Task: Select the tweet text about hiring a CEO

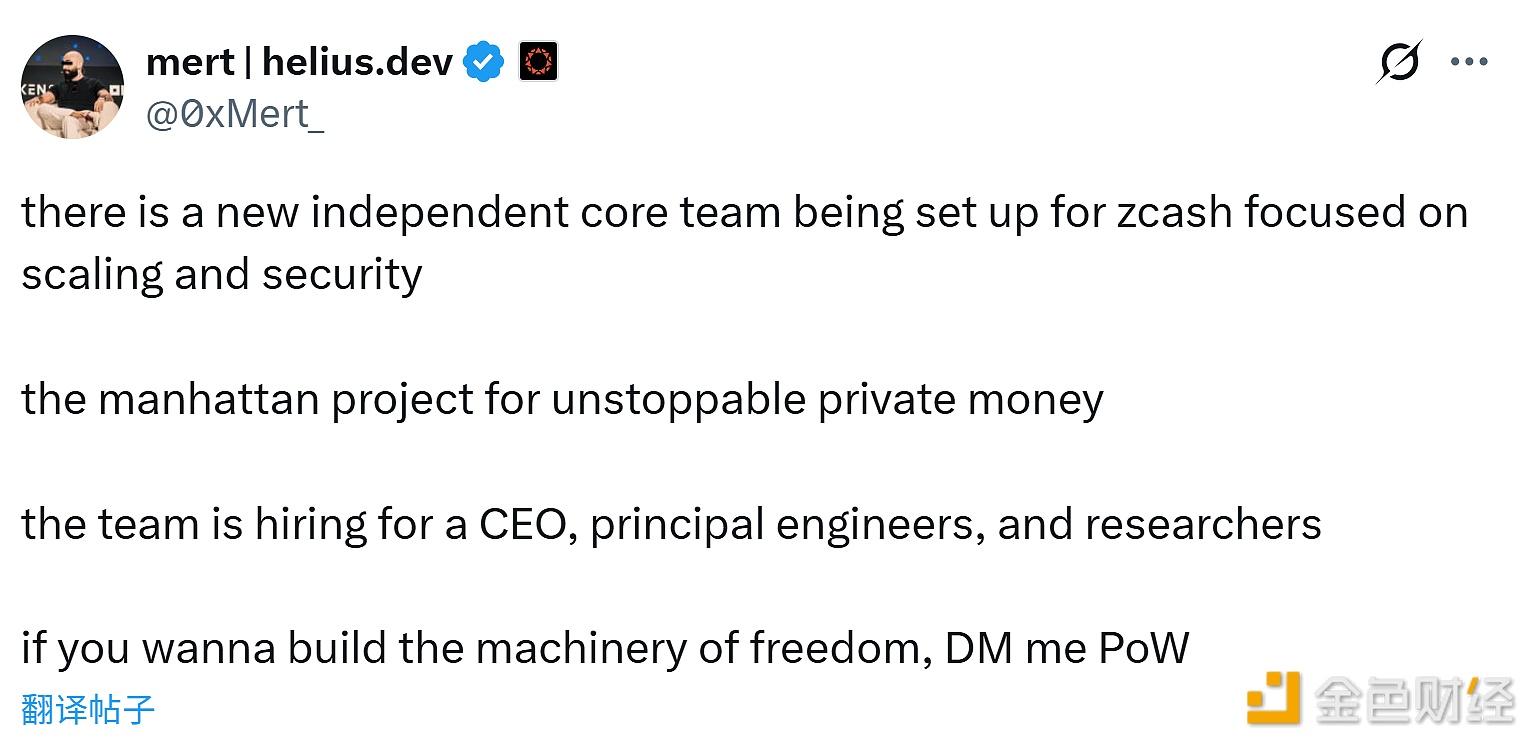Action: point(670,523)
